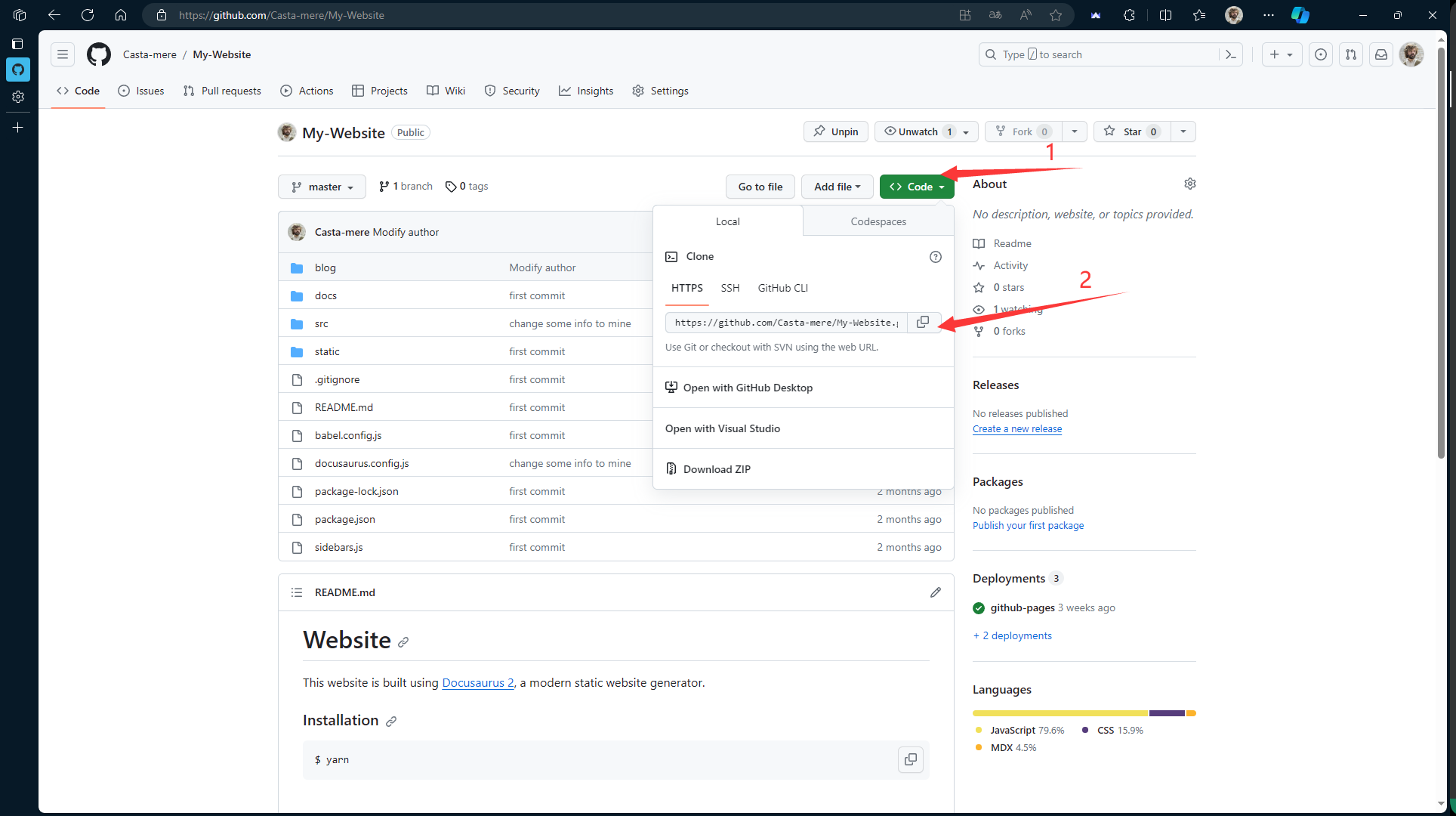The width and height of the screenshot is (1456, 816).
Task: Open the docs folder in file list
Action: coord(325,295)
